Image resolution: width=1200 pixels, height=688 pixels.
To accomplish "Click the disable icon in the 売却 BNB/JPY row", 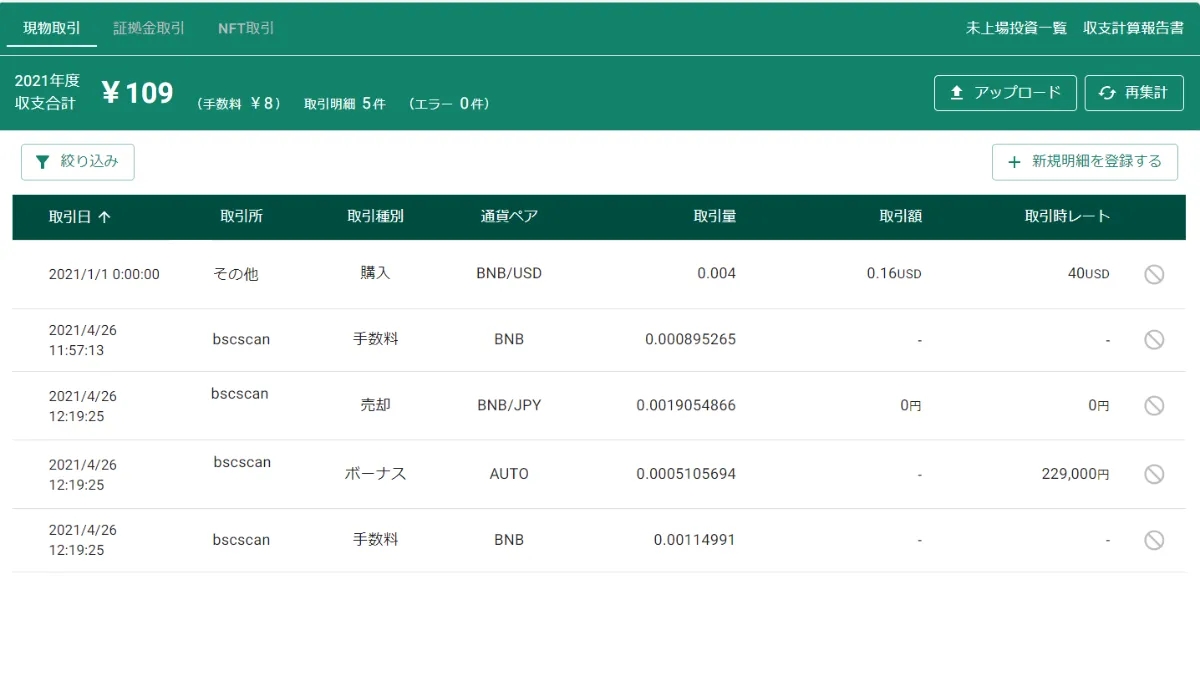I will tap(1154, 406).
